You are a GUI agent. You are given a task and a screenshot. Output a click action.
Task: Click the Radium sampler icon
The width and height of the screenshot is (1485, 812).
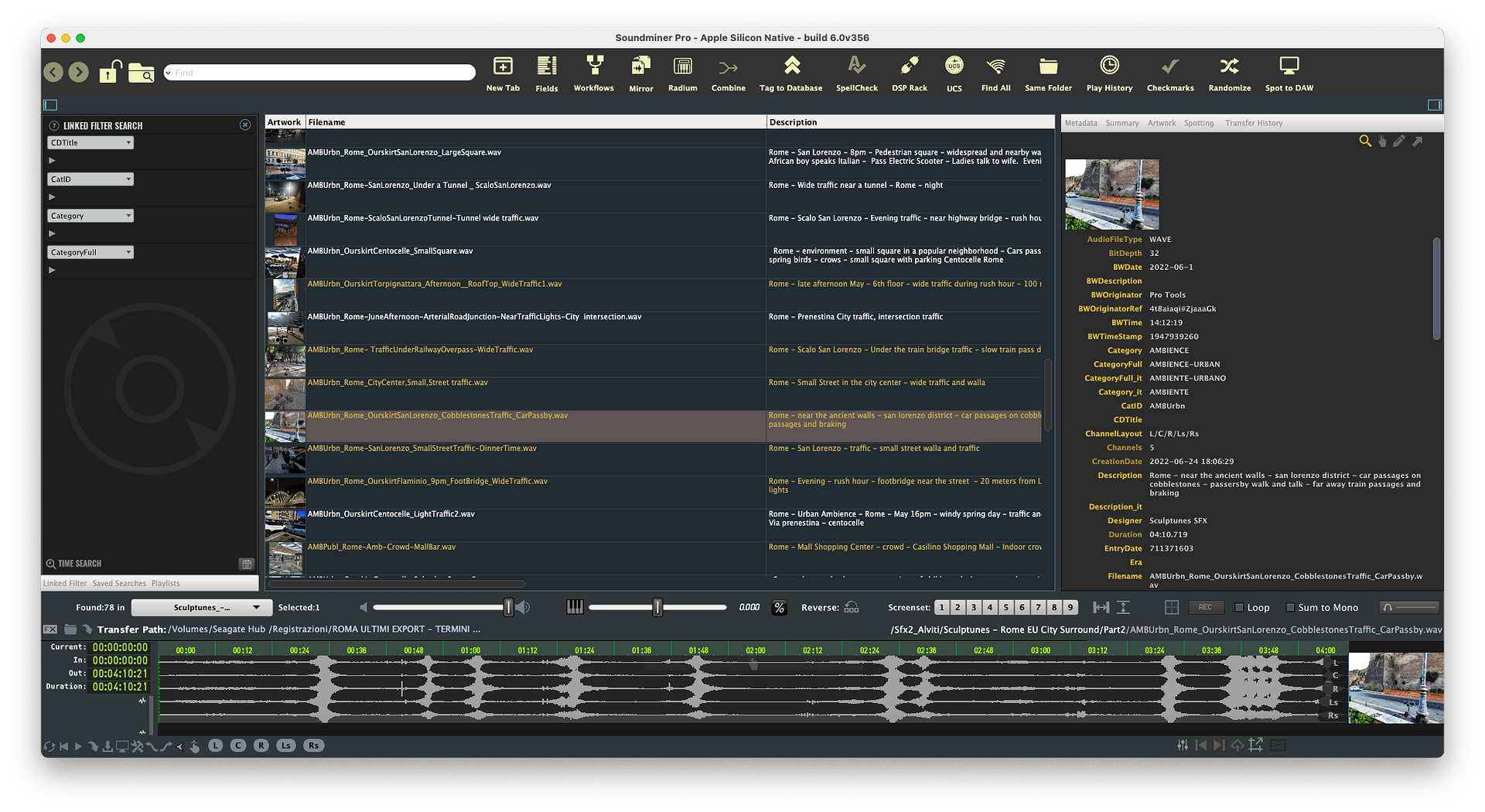point(682,67)
